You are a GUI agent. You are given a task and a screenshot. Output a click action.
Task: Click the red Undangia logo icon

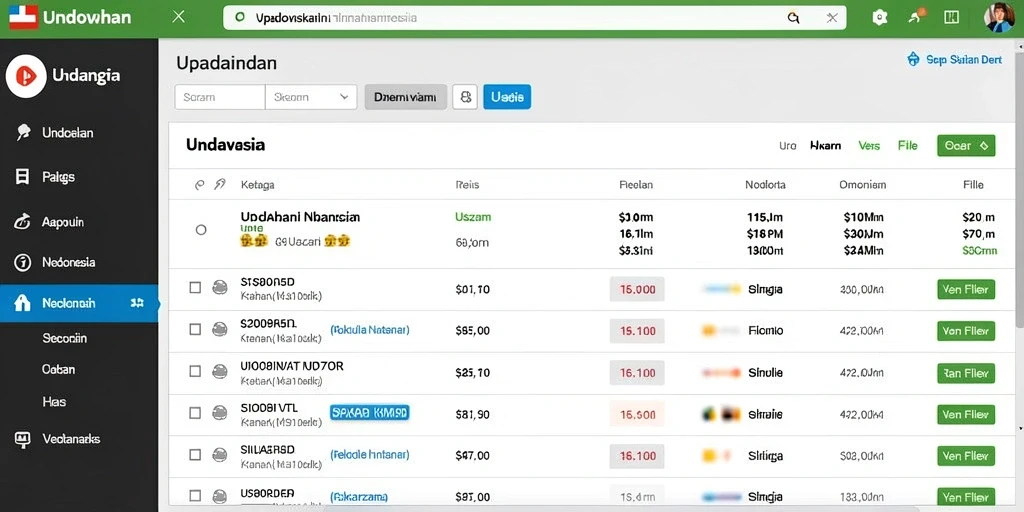pos(26,76)
